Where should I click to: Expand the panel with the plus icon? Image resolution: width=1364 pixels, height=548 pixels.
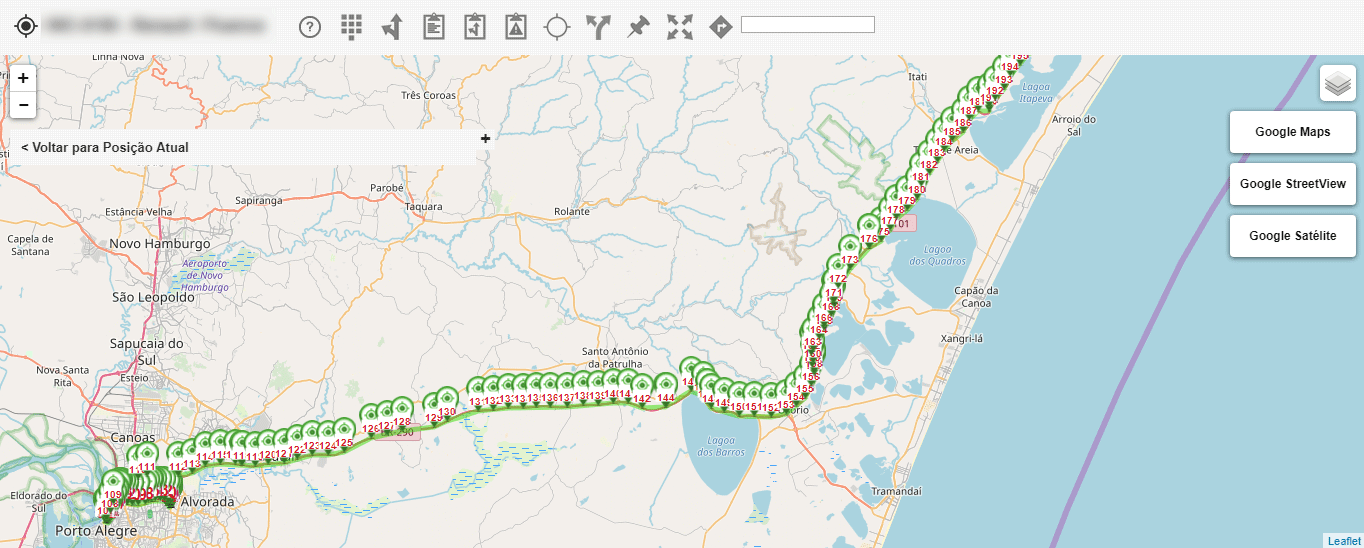click(x=485, y=139)
